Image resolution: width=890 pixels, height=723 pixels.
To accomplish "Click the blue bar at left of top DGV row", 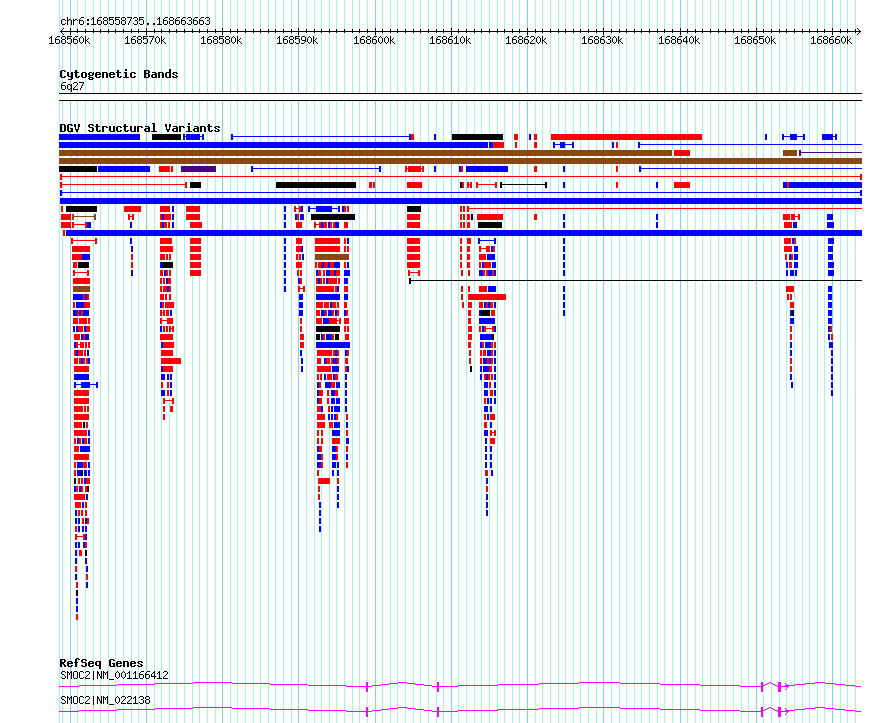I will [x=99, y=137].
